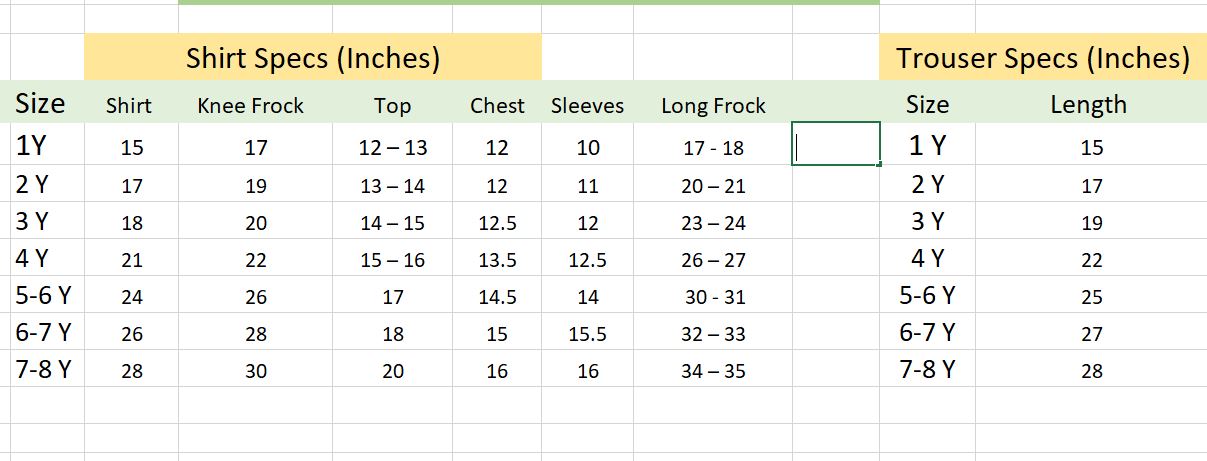1207x461 pixels.
Task: Select the Trouser Specs (Inches) header cell
Action: click(x=1043, y=58)
